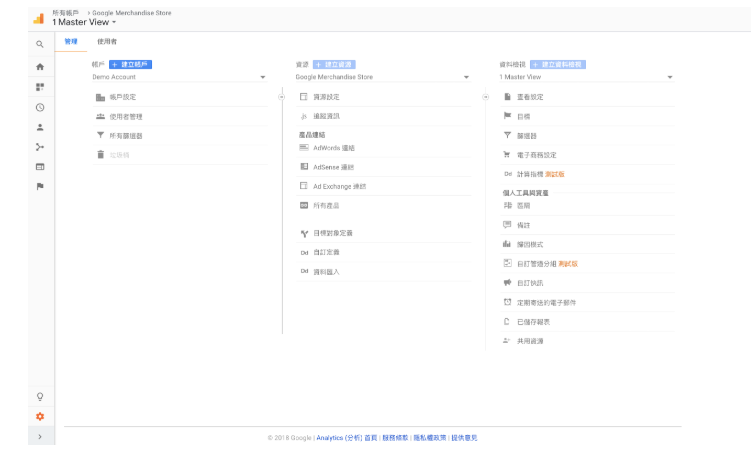Click the 建立資料檢視 create view button
The height and width of the screenshot is (454, 751).
pyautogui.click(x=558, y=64)
